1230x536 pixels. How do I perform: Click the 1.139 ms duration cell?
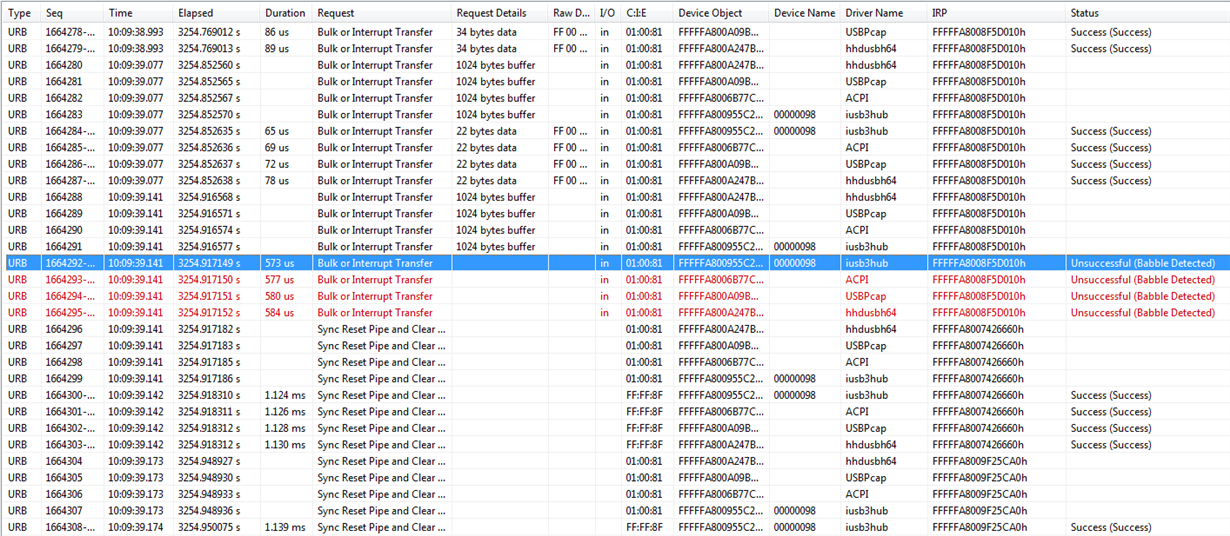285,527
